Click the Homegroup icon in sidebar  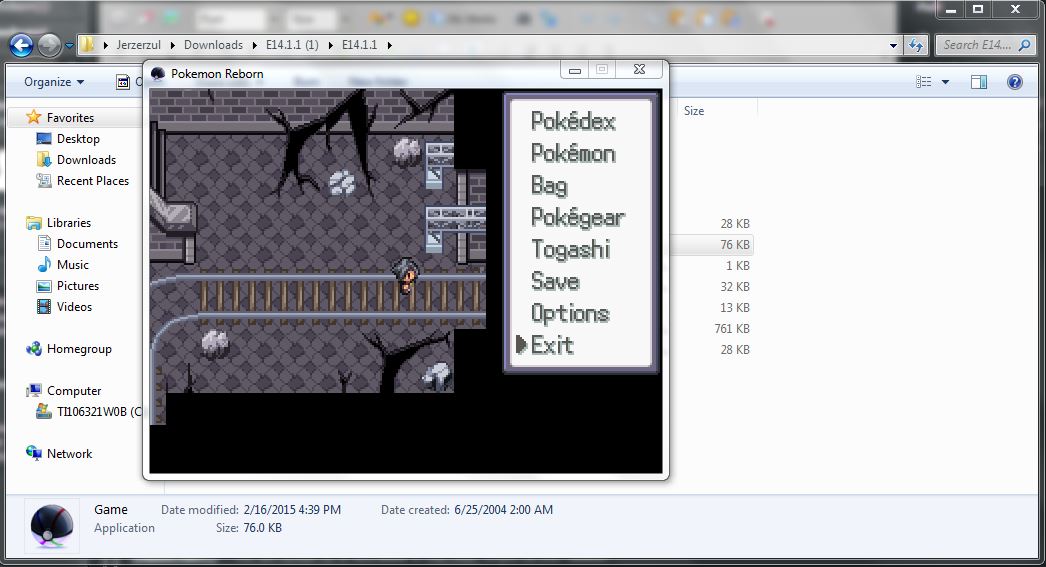pyautogui.click(x=34, y=349)
